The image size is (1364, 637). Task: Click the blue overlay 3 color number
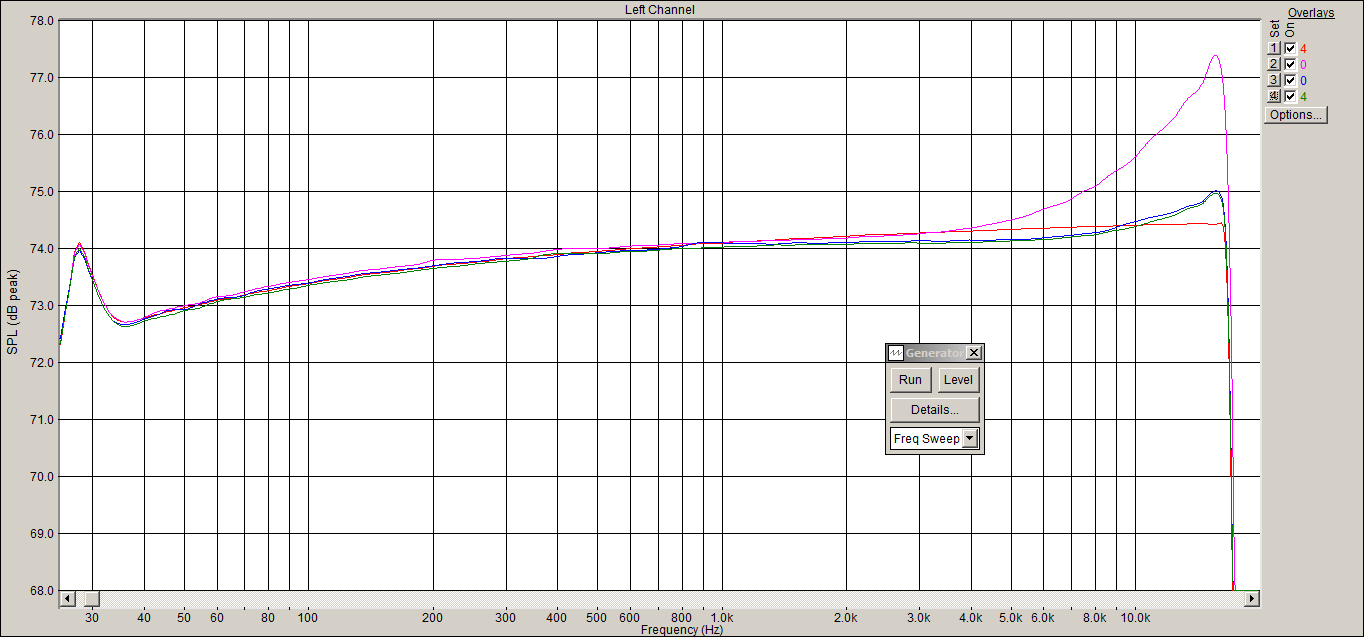(1303, 80)
